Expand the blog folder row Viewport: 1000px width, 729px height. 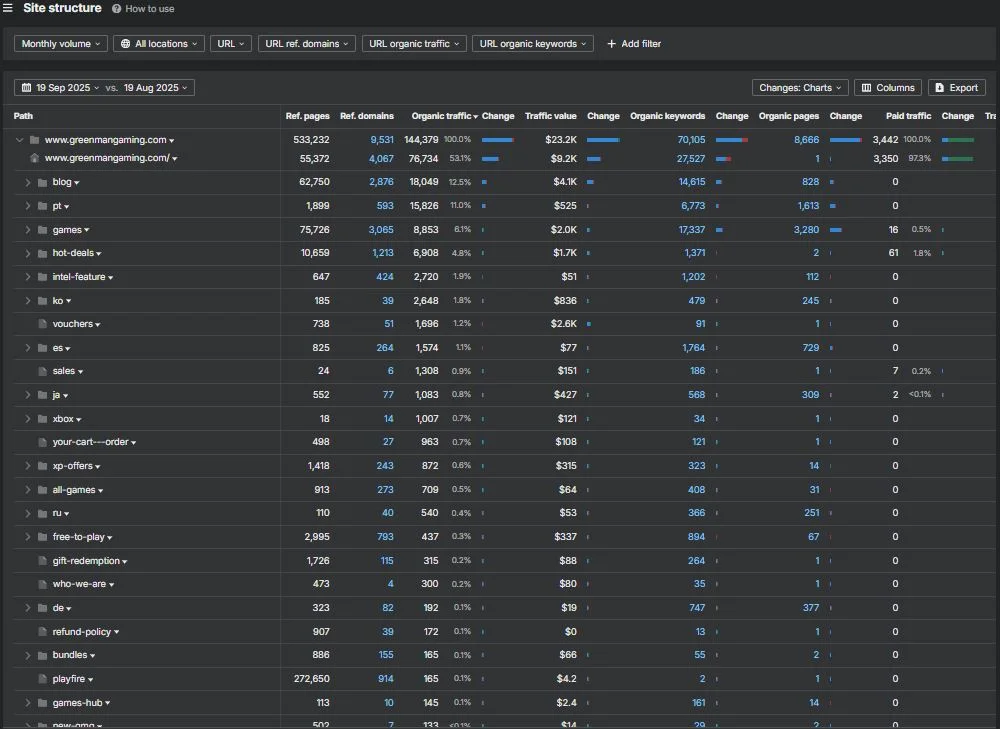27,182
